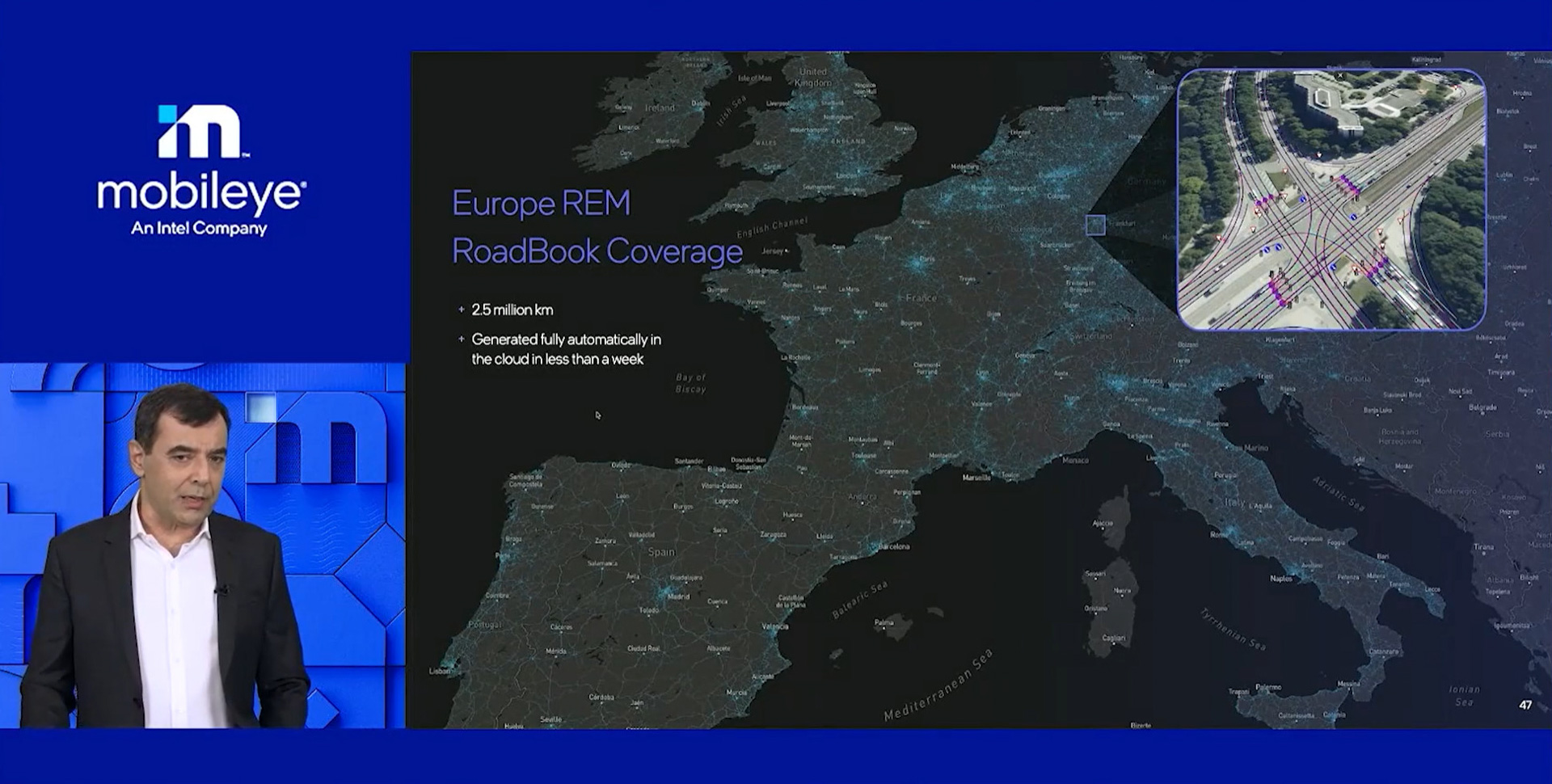The width and height of the screenshot is (1552, 784).
Task: Click the "Cagliari" city label
Action: tap(1113, 638)
